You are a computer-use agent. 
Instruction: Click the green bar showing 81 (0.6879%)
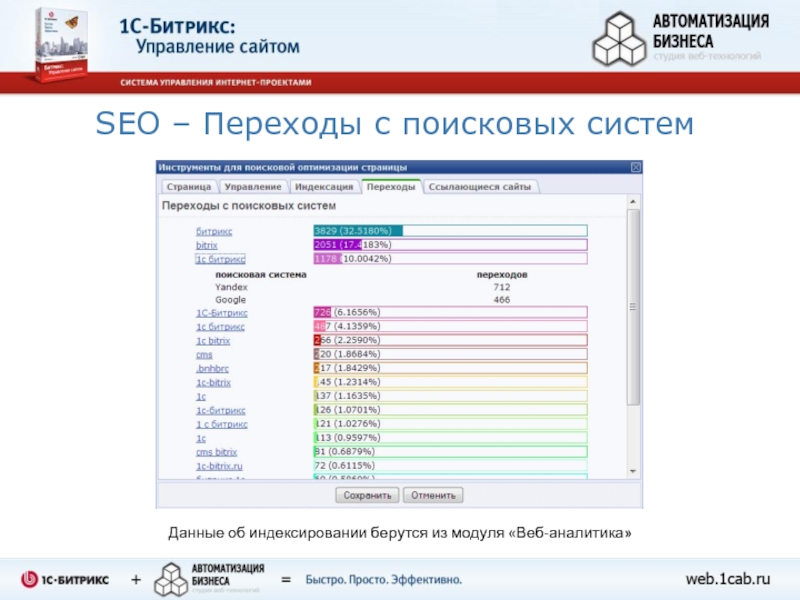pyautogui.click(x=451, y=452)
